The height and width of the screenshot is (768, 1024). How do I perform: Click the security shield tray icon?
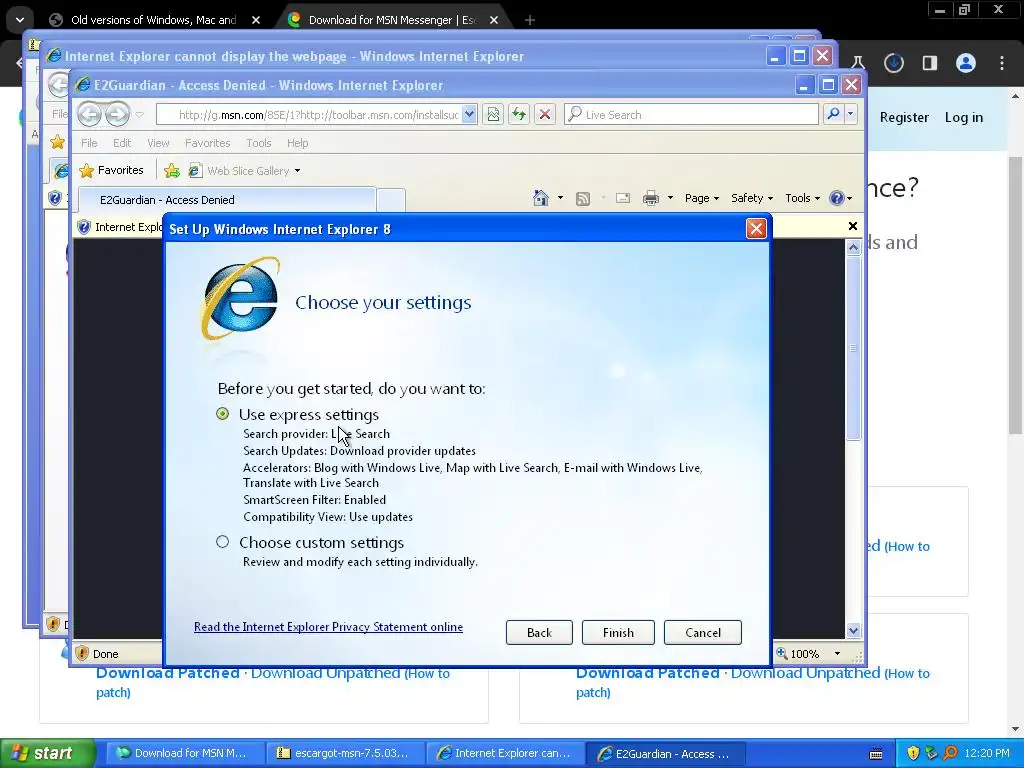point(913,753)
